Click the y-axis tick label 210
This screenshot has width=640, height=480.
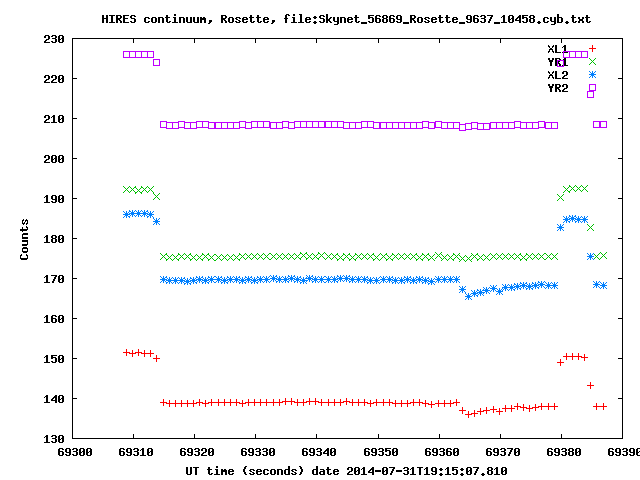pyautogui.click(x=54, y=119)
